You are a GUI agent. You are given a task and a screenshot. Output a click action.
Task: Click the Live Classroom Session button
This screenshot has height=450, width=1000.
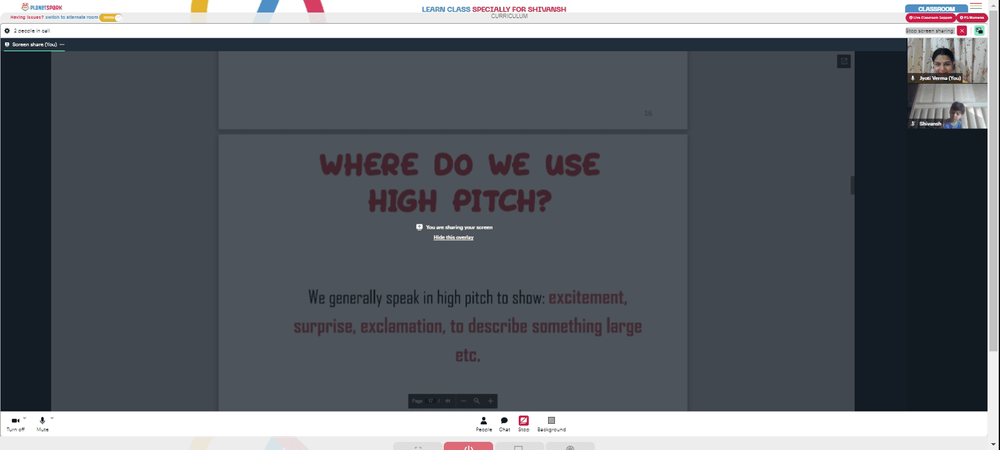coord(930,18)
